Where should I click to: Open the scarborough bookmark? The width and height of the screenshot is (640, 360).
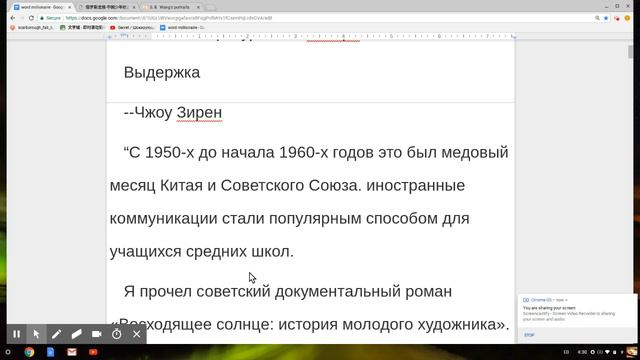click(x=32, y=27)
